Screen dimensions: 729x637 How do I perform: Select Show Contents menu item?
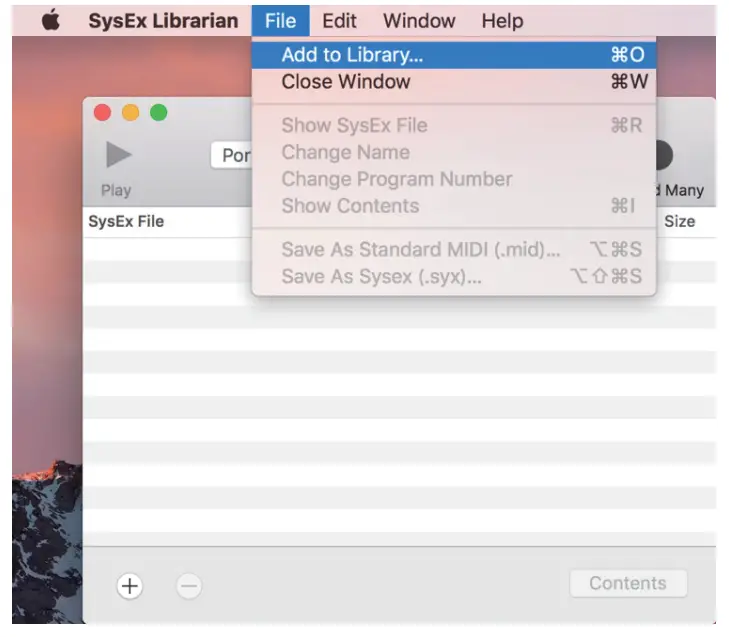click(x=454, y=206)
